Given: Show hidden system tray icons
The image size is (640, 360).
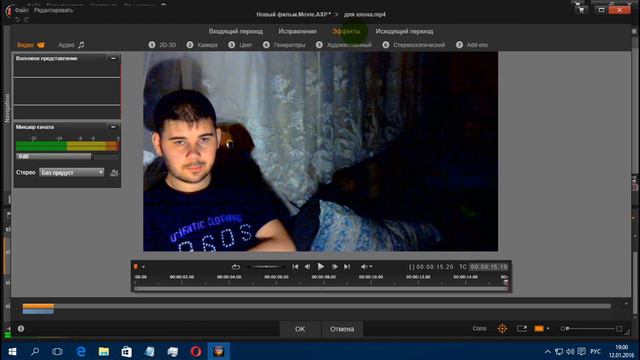Looking at the screenshot, I should (548, 351).
